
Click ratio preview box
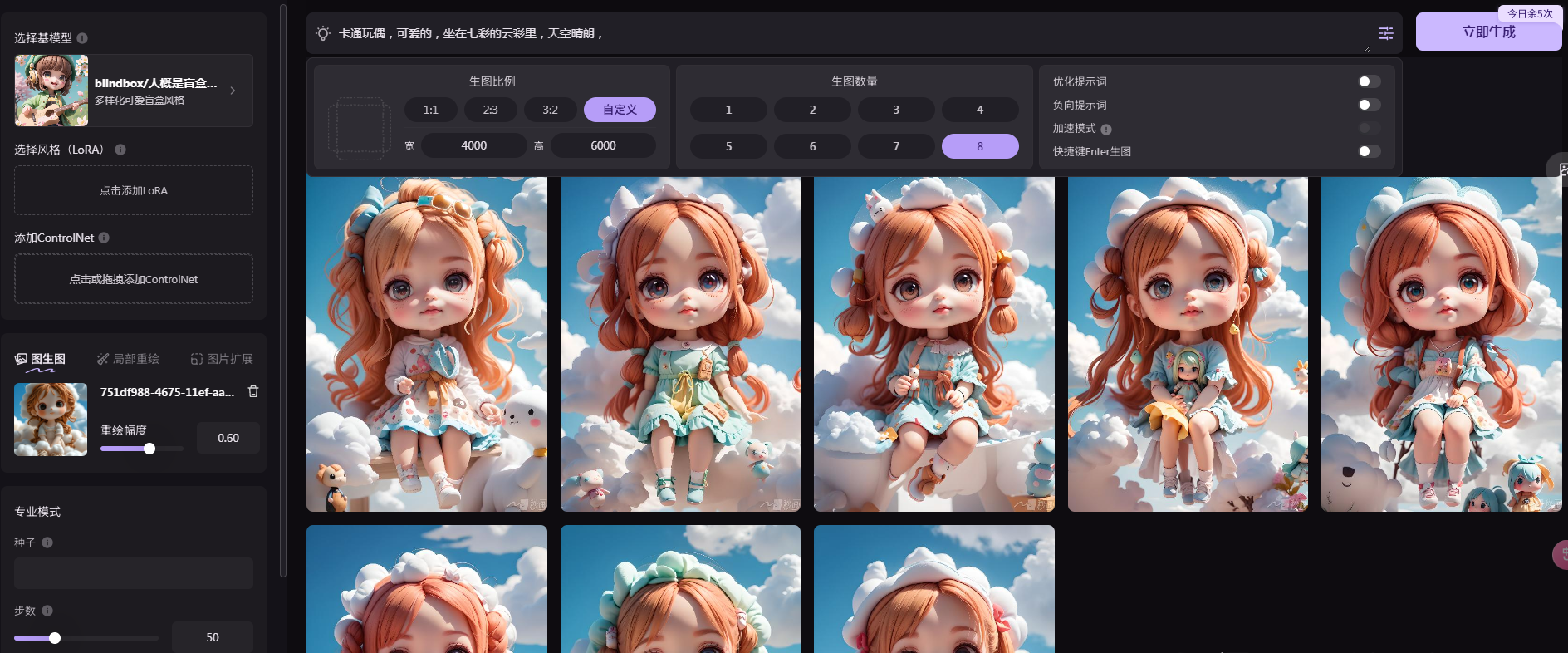click(360, 129)
